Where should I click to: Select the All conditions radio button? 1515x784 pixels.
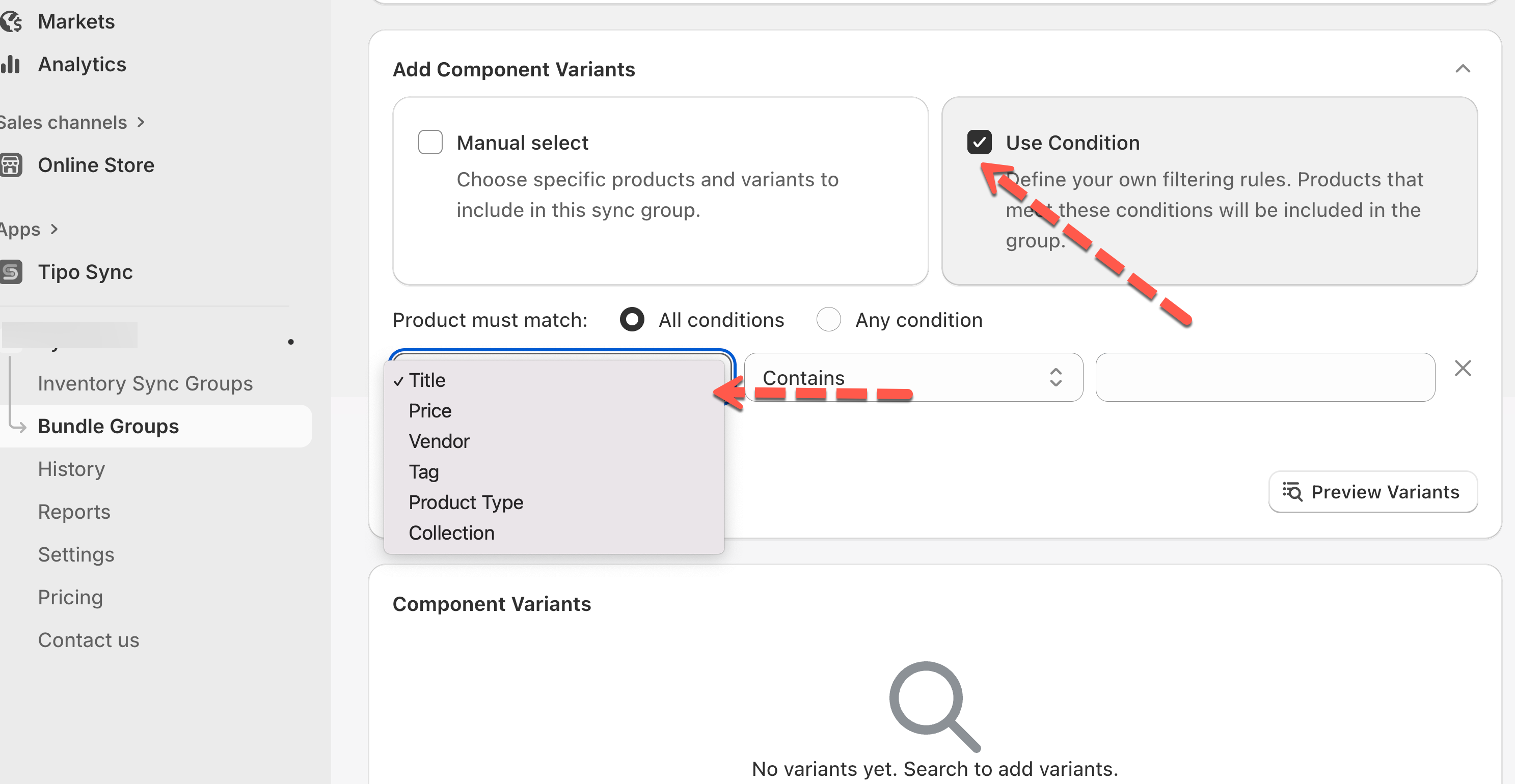coord(632,320)
